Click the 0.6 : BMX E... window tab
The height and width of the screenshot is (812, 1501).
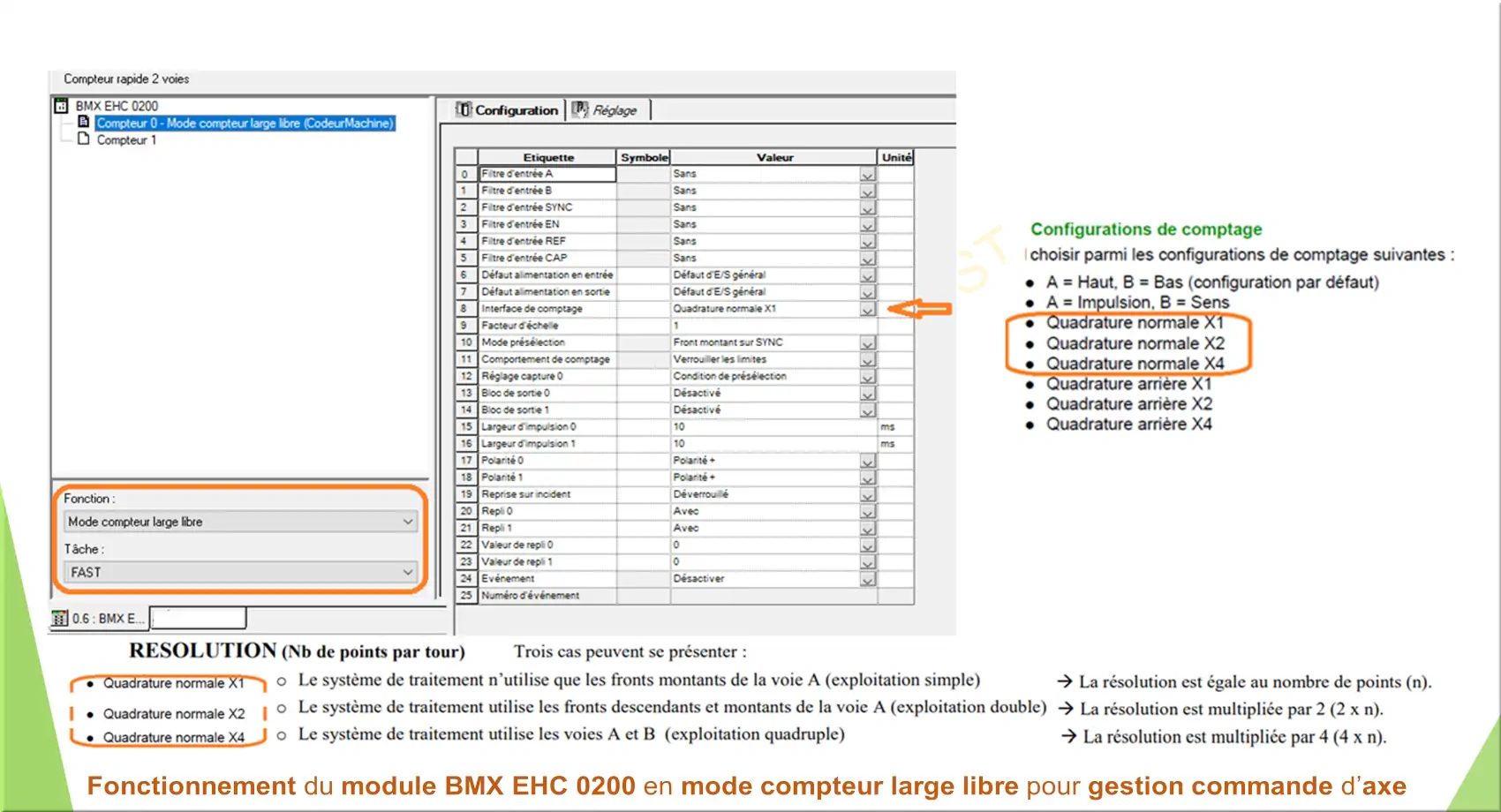(99, 619)
